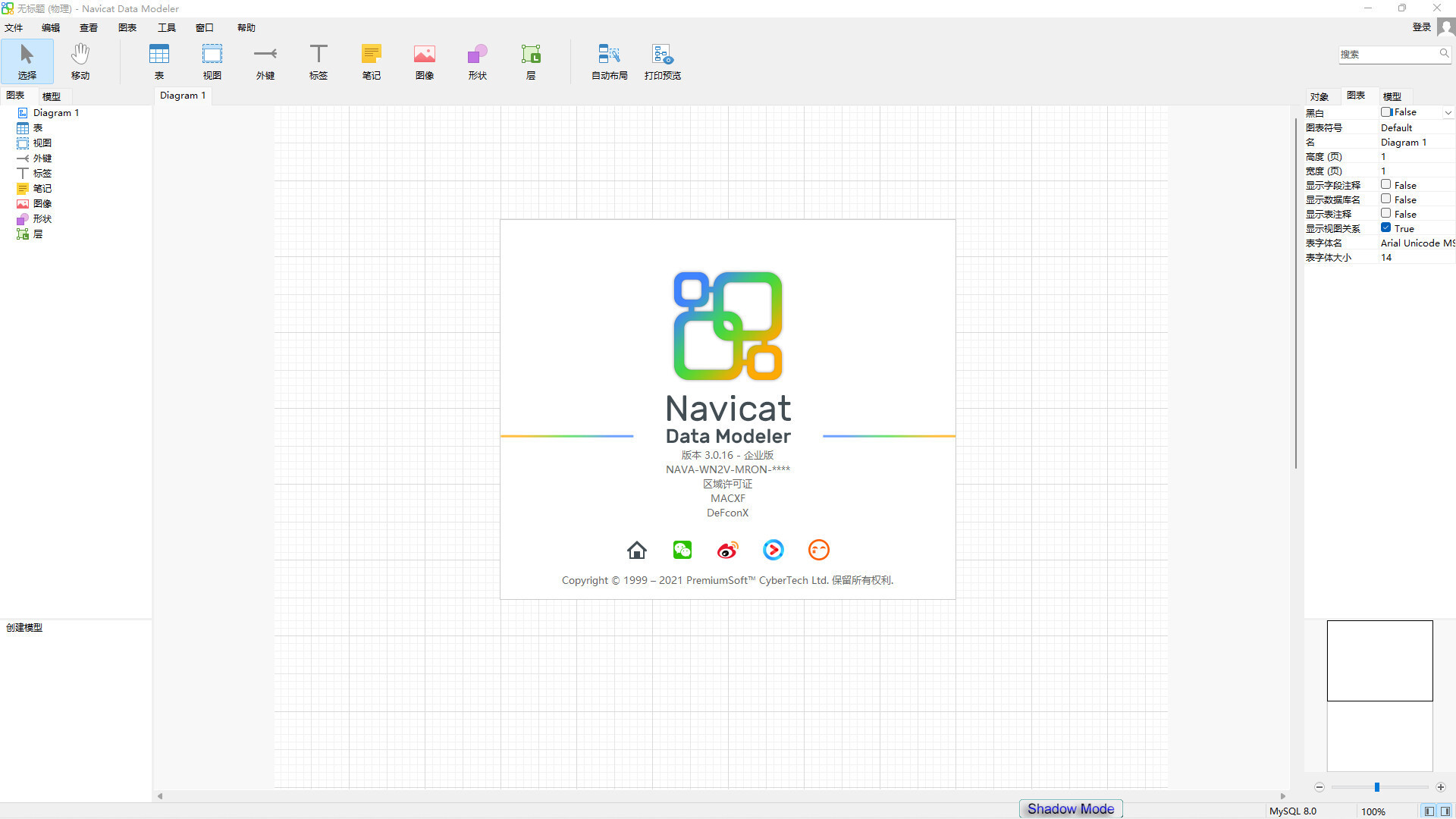Run 自动布局 auto layout
Viewport: 1456px width, 819px height.
click(608, 61)
